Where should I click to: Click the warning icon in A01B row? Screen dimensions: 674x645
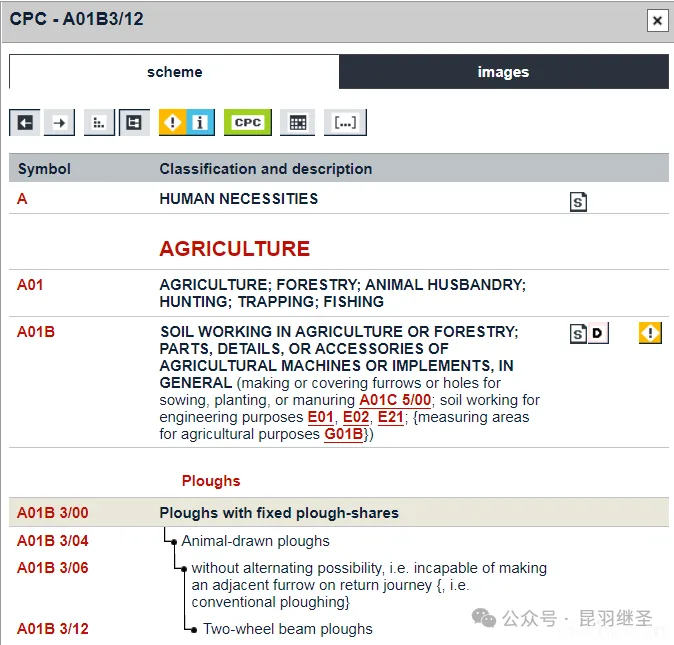coord(650,334)
